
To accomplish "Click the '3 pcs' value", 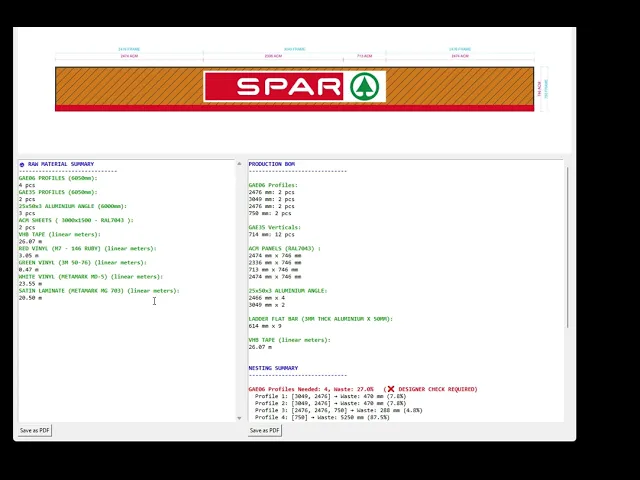I will point(27,213).
